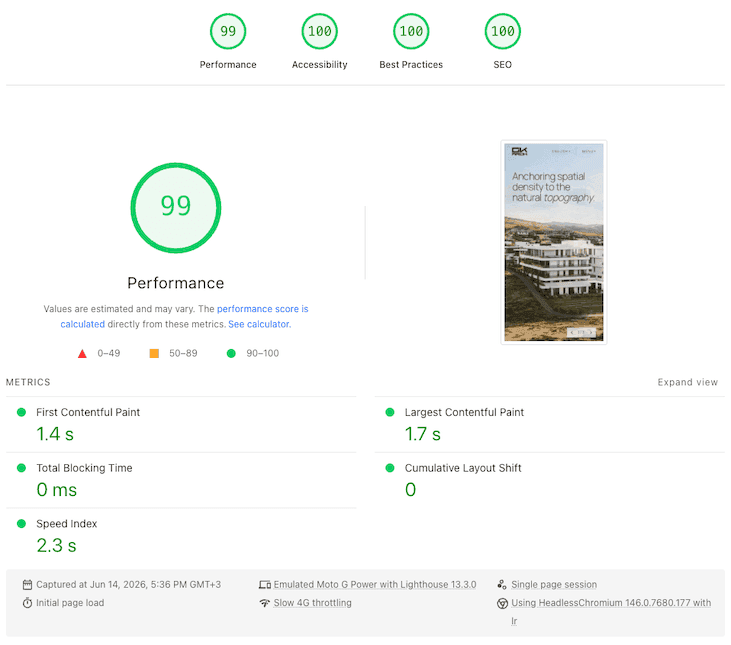Select the Speed Index metric label

(67, 523)
